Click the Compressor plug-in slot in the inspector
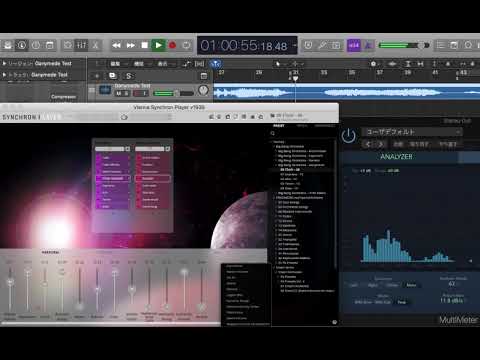 (x=63, y=97)
